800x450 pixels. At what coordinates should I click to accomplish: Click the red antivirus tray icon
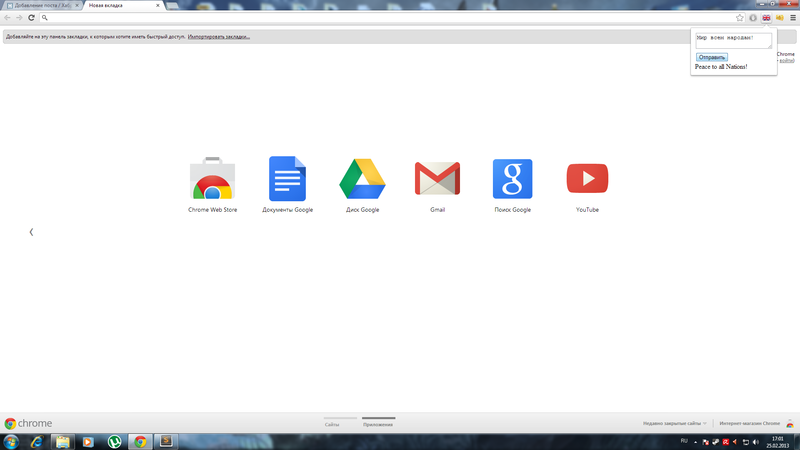point(726,442)
